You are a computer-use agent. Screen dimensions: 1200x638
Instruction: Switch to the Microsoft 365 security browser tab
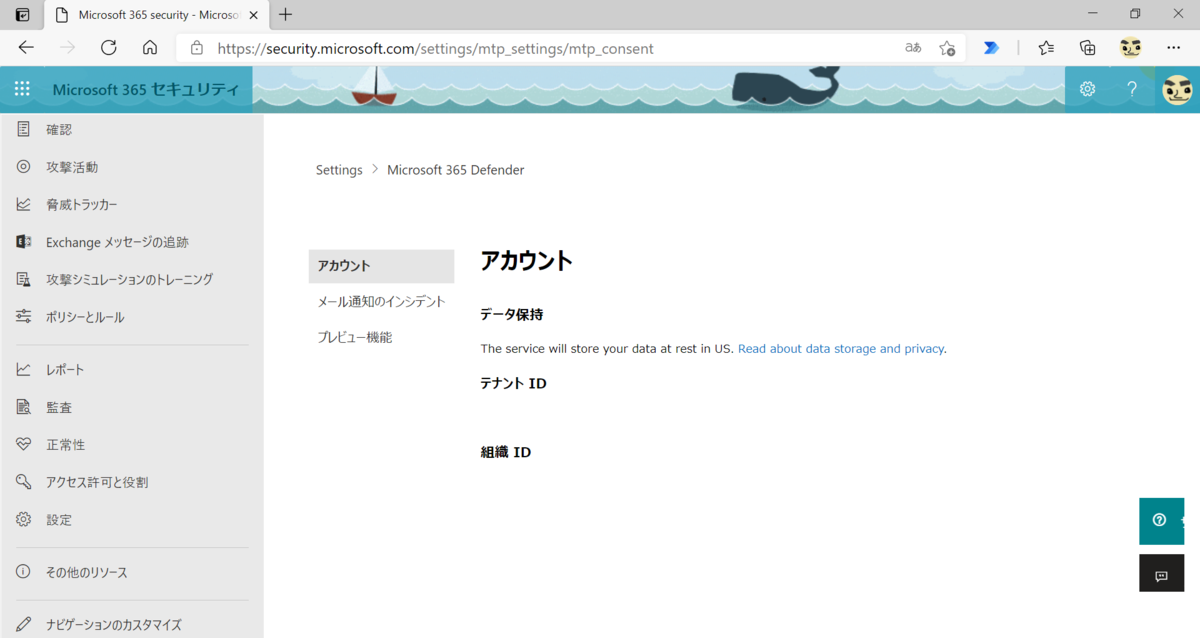(157, 15)
